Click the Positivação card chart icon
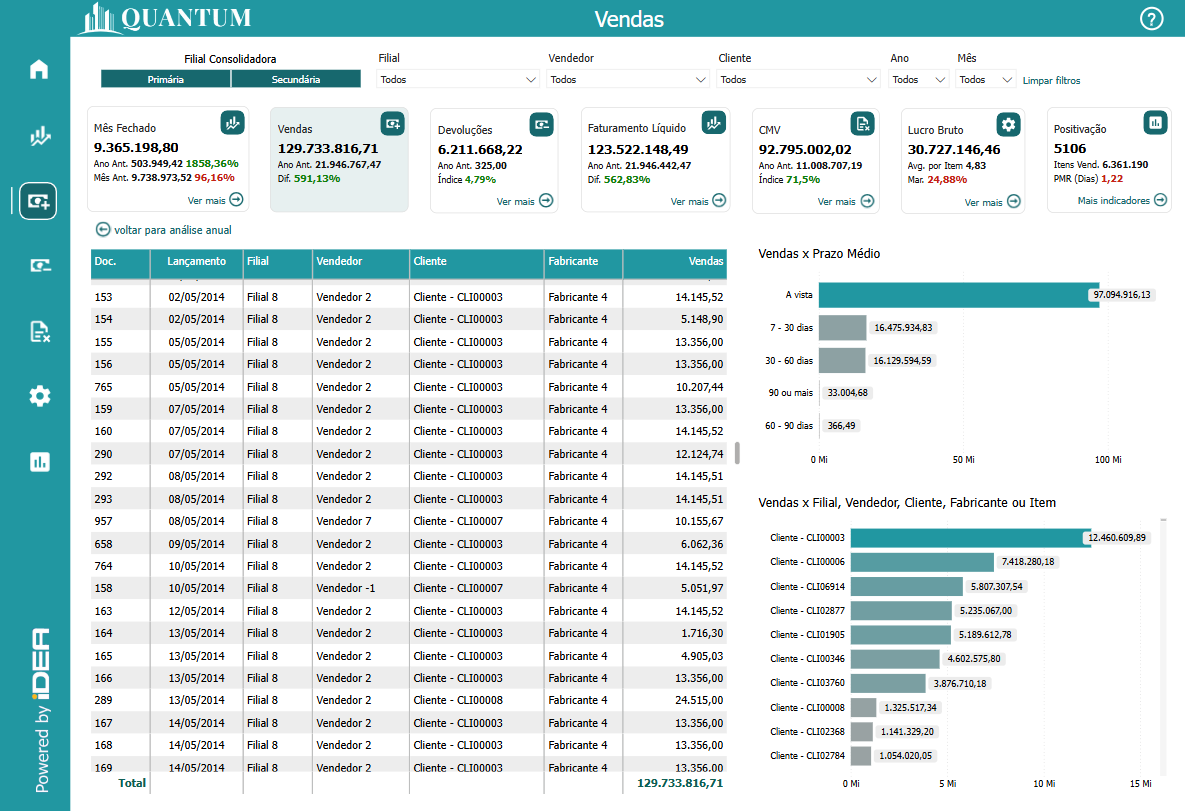 point(1155,123)
